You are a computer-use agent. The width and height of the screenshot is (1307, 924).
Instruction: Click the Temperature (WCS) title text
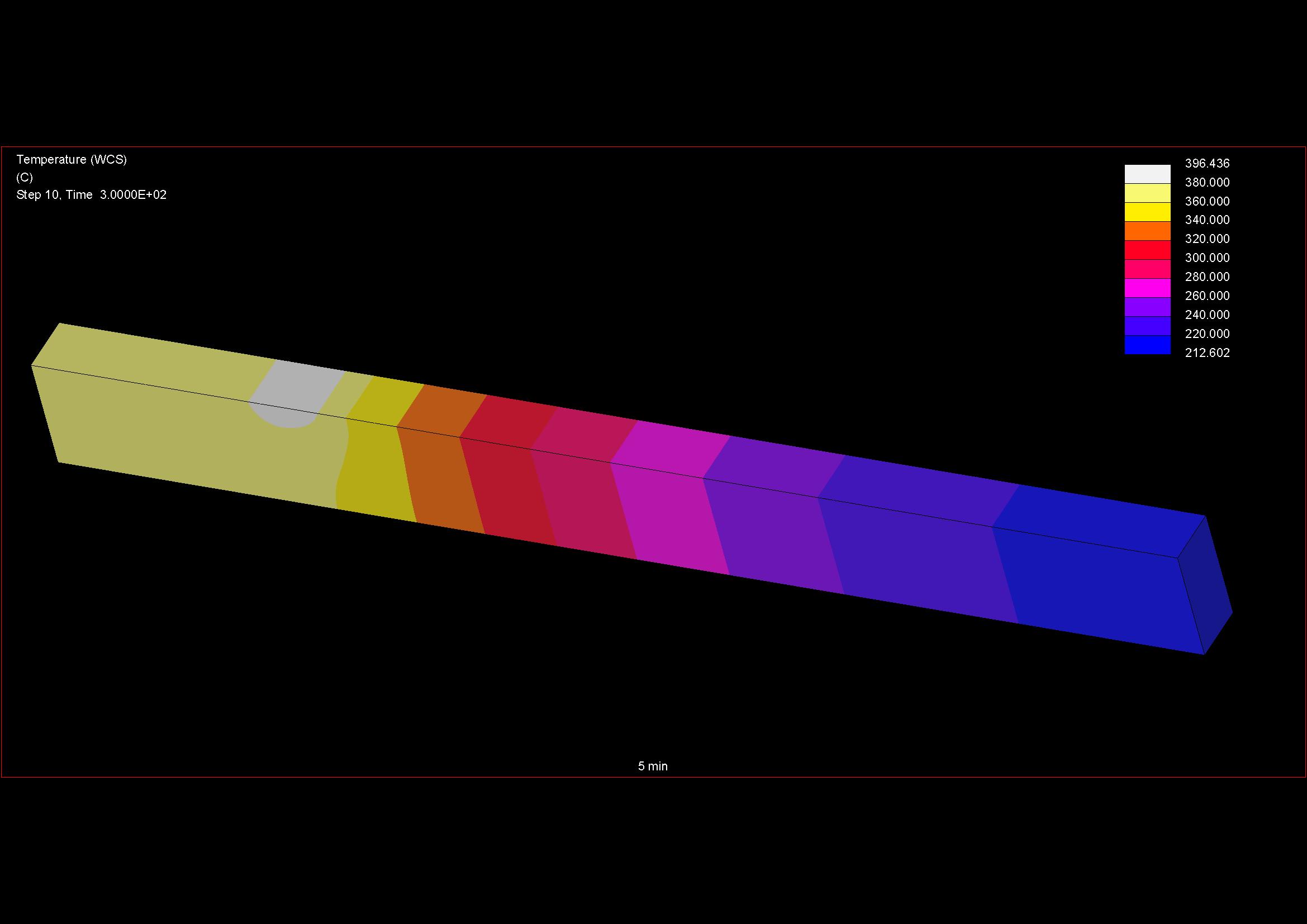(x=72, y=160)
